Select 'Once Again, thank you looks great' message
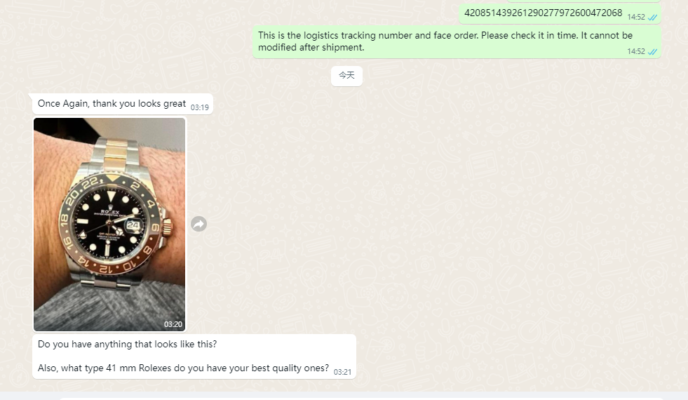The height and width of the screenshot is (400, 688). pos(122,104)
